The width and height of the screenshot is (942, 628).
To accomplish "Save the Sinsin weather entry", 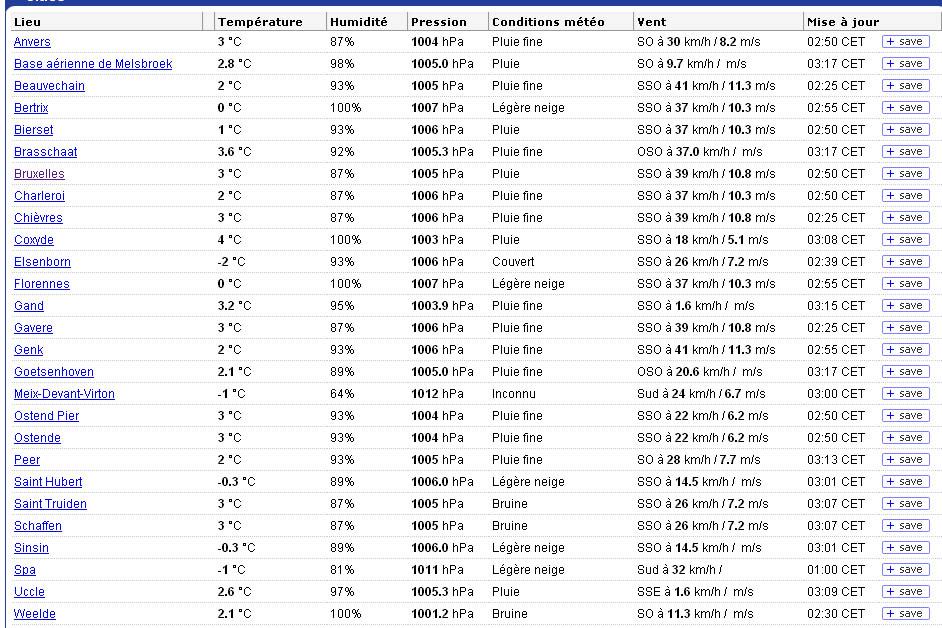I will (905, 548).
